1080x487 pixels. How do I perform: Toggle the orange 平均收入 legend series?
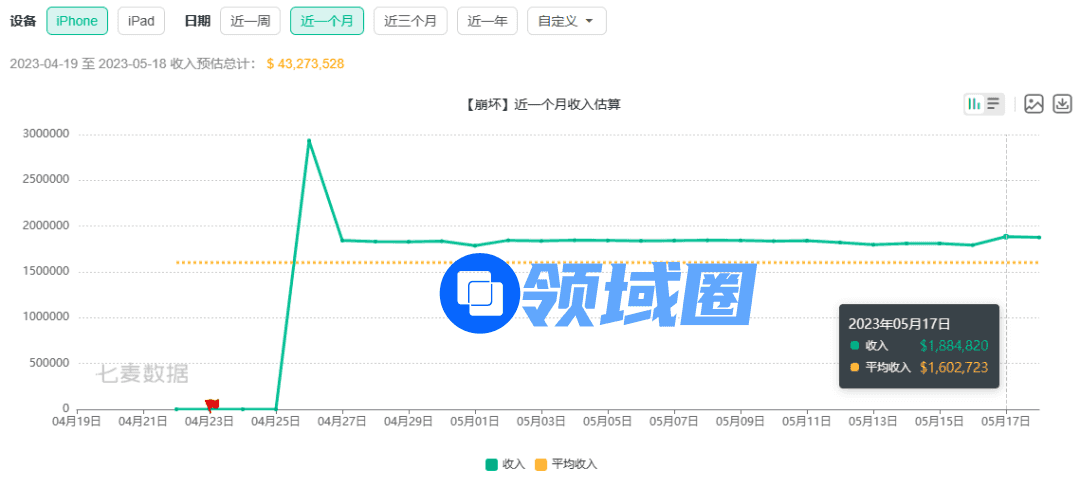[566, 464]
